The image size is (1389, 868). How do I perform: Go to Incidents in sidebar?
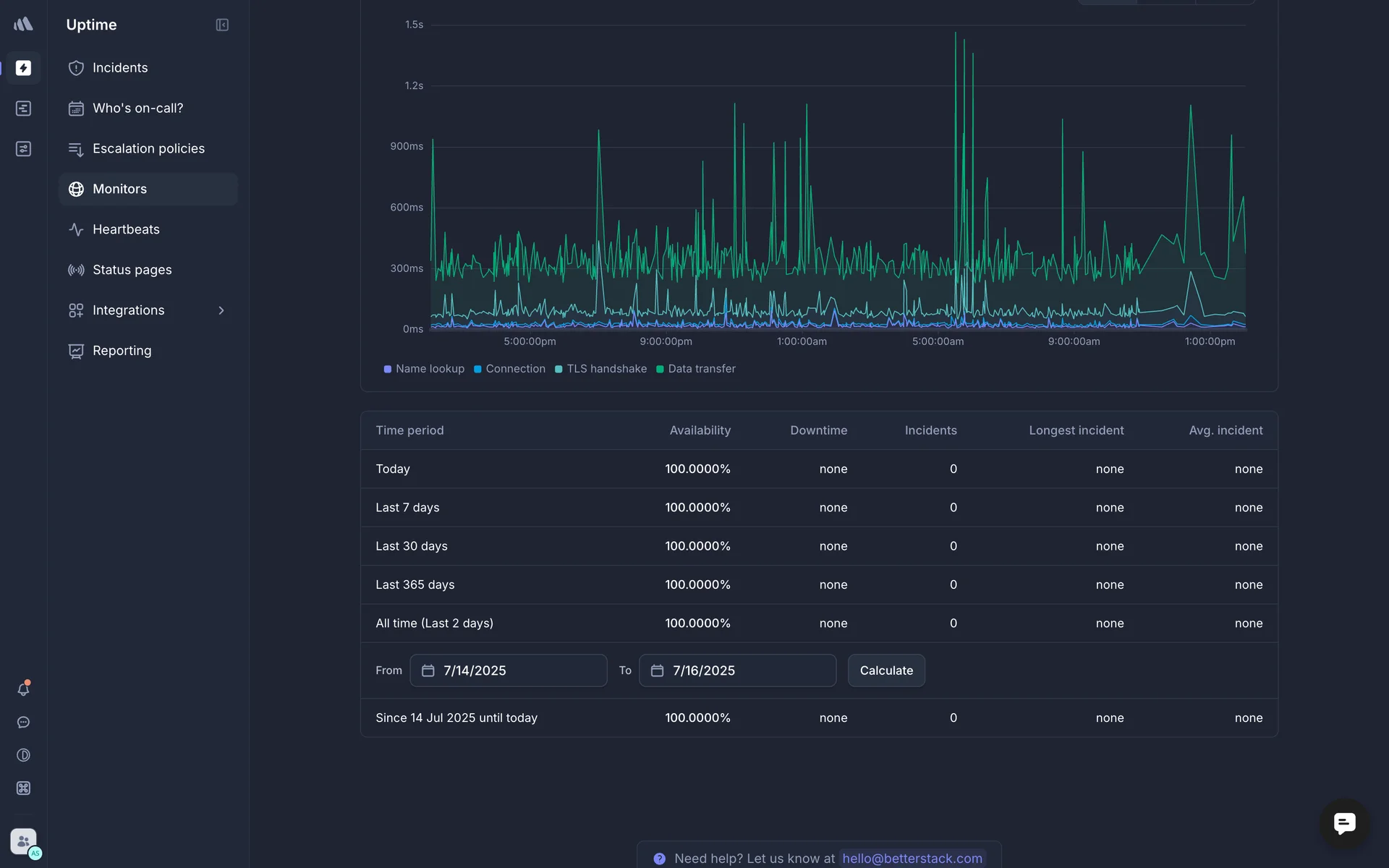tap(120, 68)
